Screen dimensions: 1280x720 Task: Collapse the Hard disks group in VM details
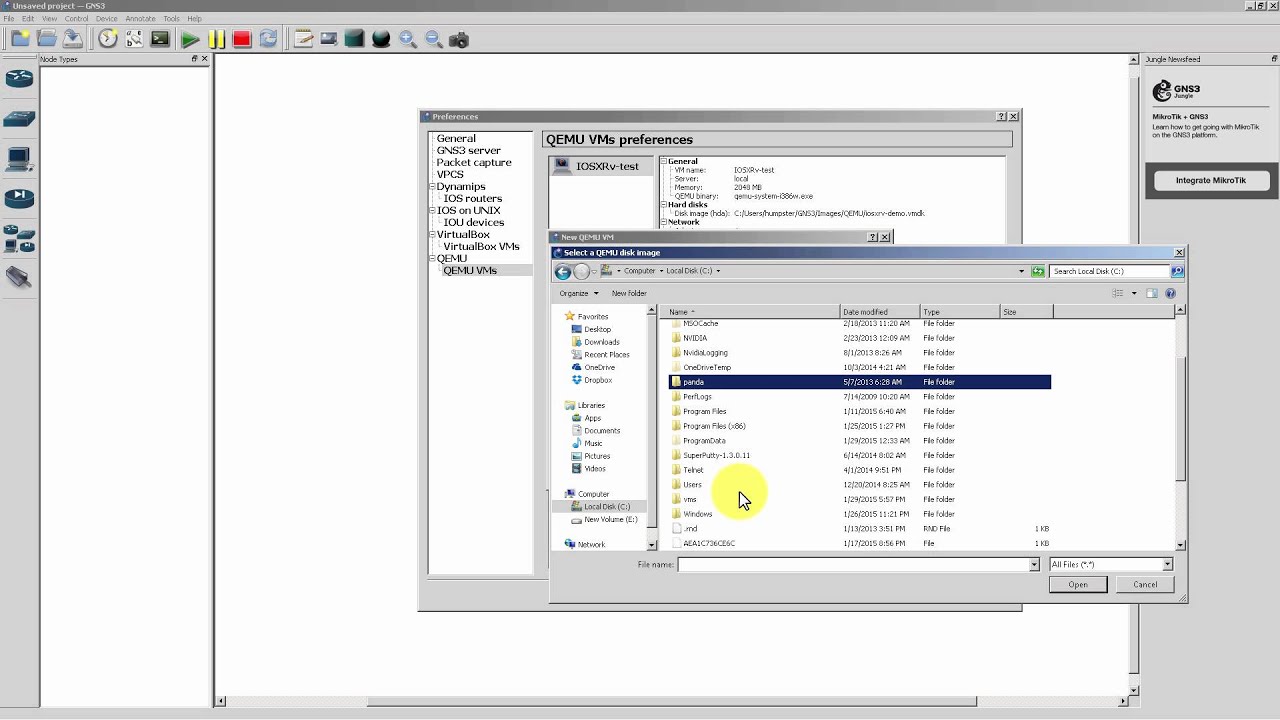pos(663,205)
